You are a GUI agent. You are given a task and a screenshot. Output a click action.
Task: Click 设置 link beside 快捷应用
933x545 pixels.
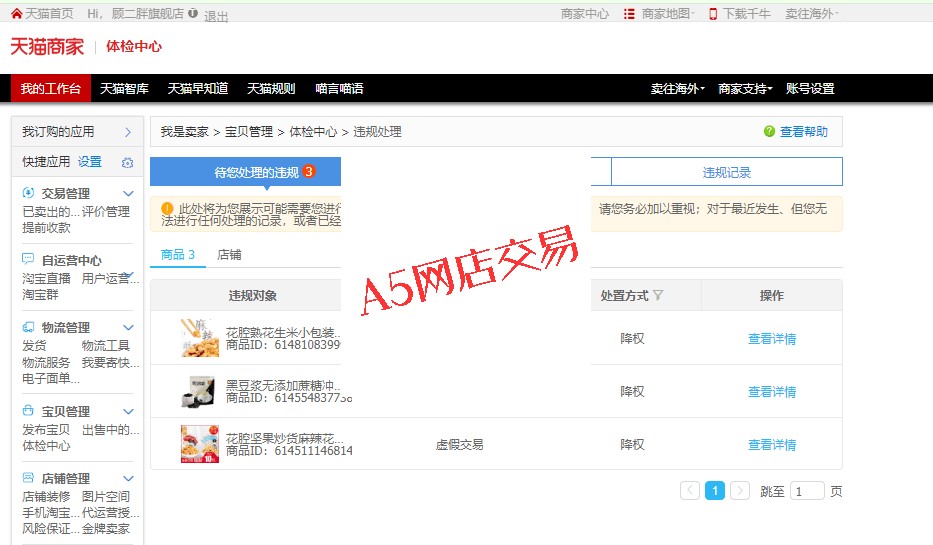90,162
